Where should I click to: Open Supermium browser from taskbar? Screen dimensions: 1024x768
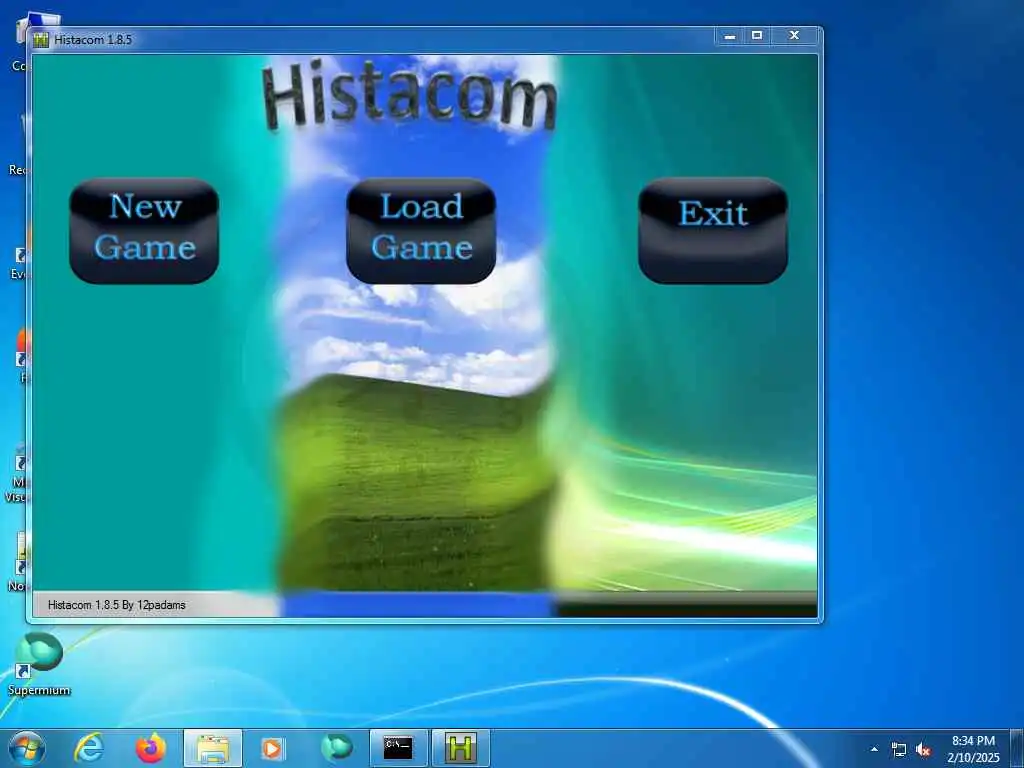336,748
